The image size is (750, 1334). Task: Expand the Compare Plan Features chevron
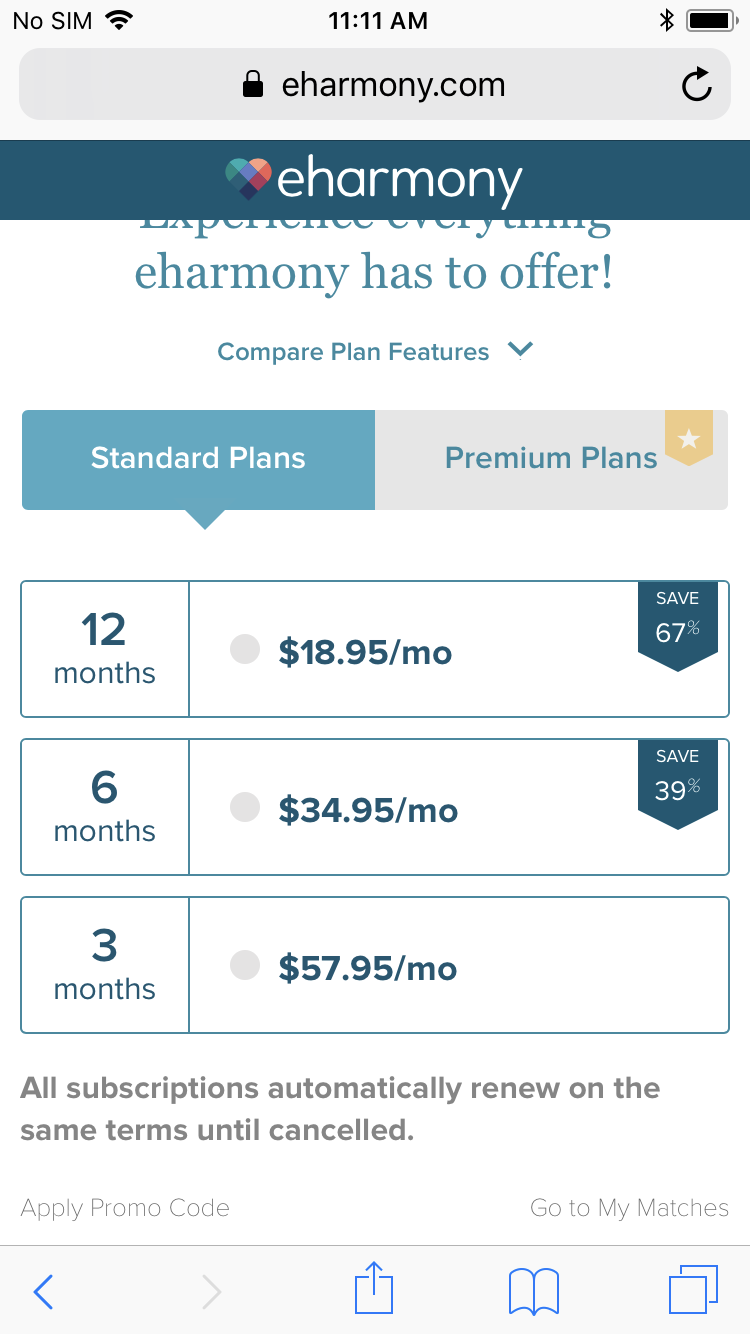point(520,350)
